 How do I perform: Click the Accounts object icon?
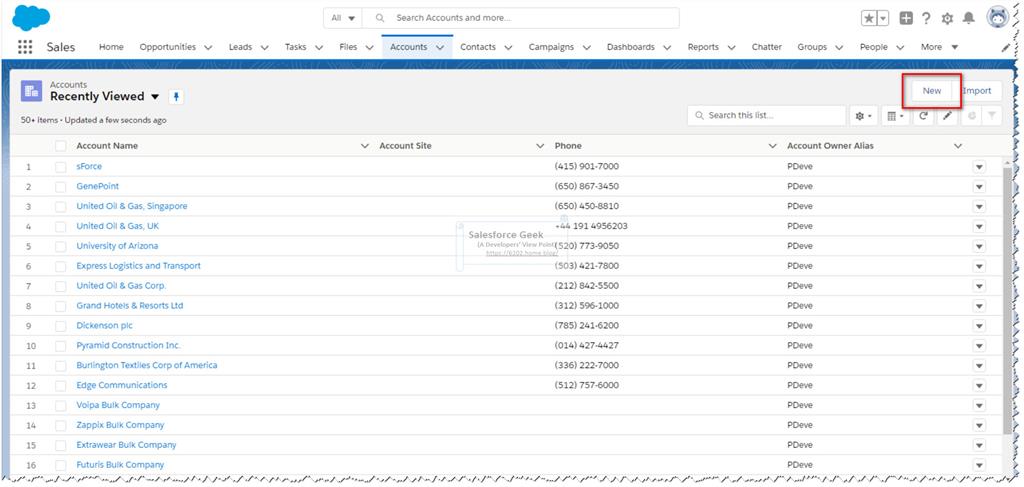(x=31, y=91)
